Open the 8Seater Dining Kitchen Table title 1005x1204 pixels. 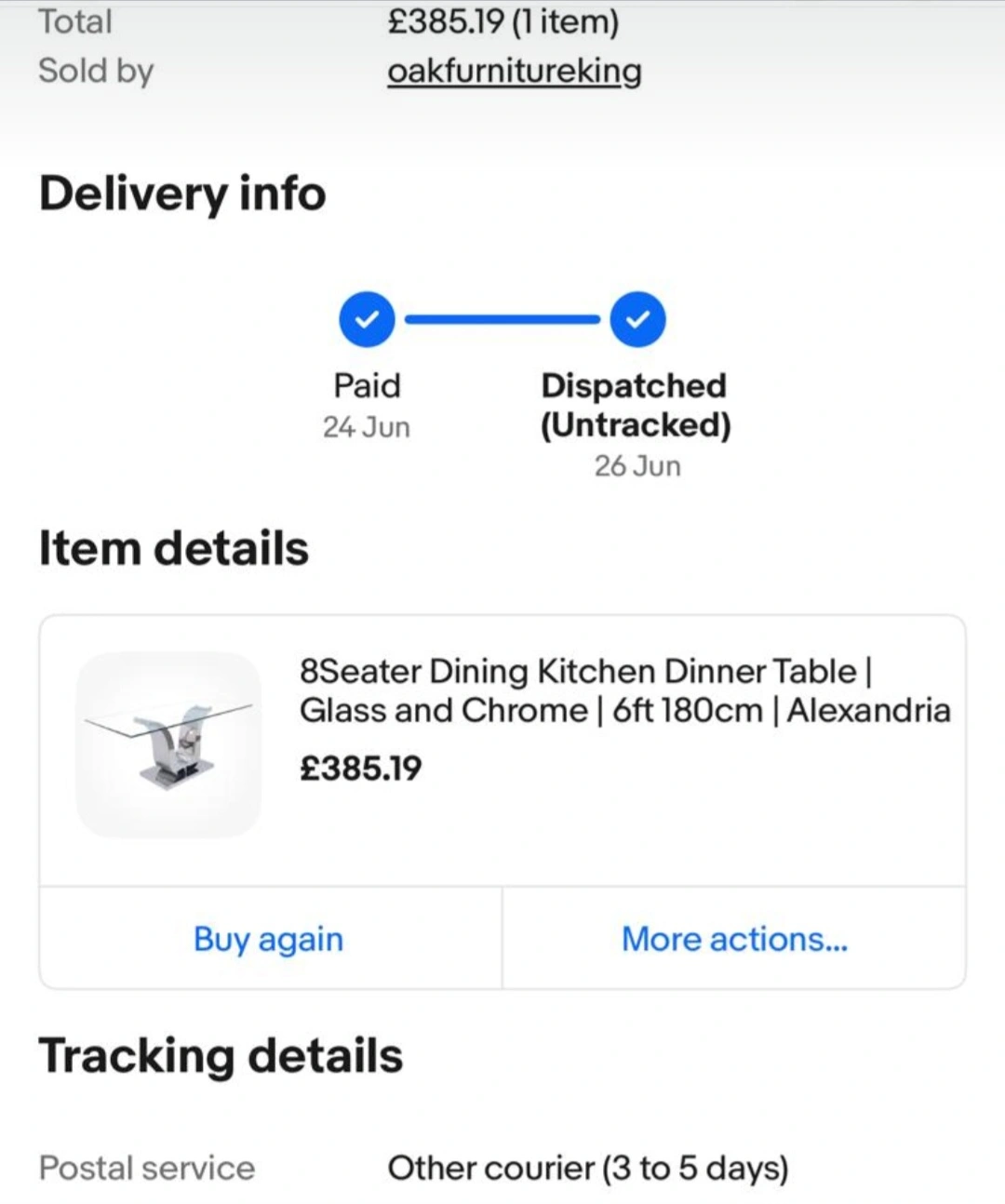(x=623, y=690)
